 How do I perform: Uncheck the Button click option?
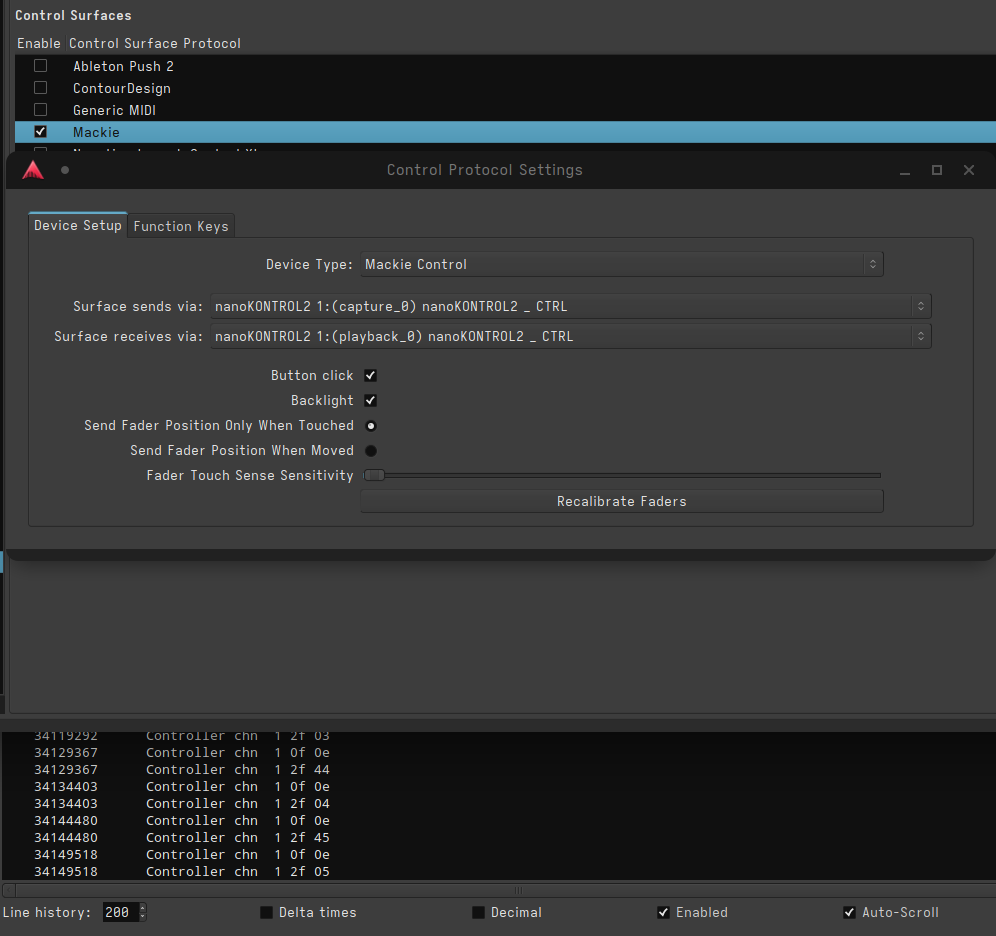coord(370,376)
